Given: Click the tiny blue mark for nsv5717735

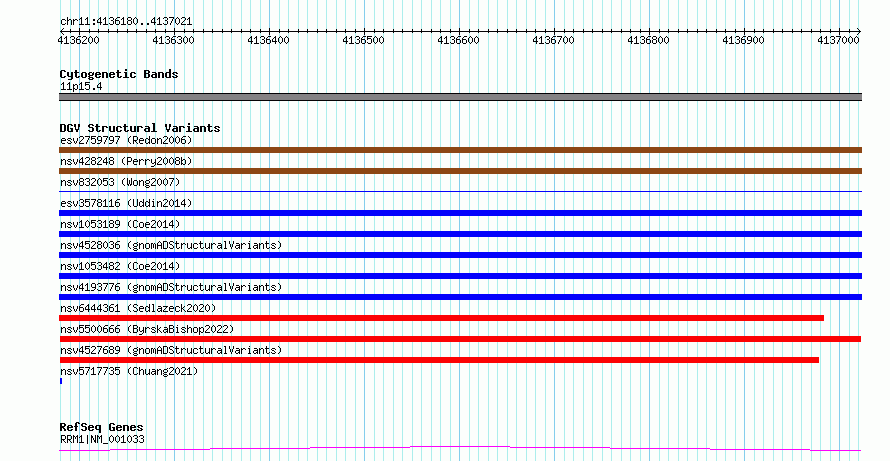Looking at the screenshot, I should tap(61, 381).
